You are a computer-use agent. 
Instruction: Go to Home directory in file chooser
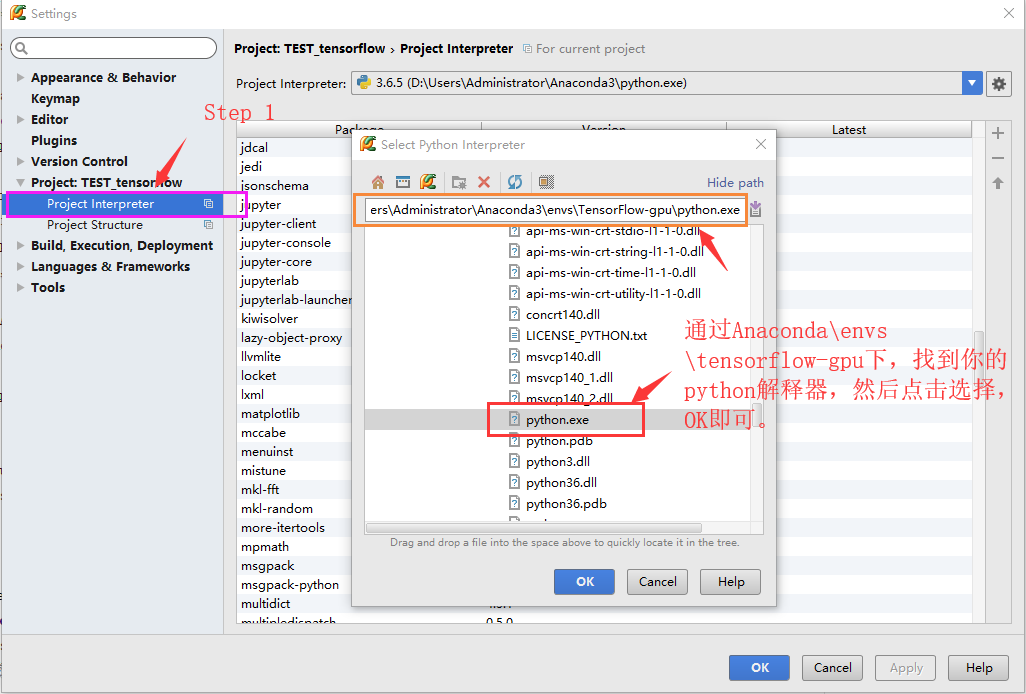(378, 182)
